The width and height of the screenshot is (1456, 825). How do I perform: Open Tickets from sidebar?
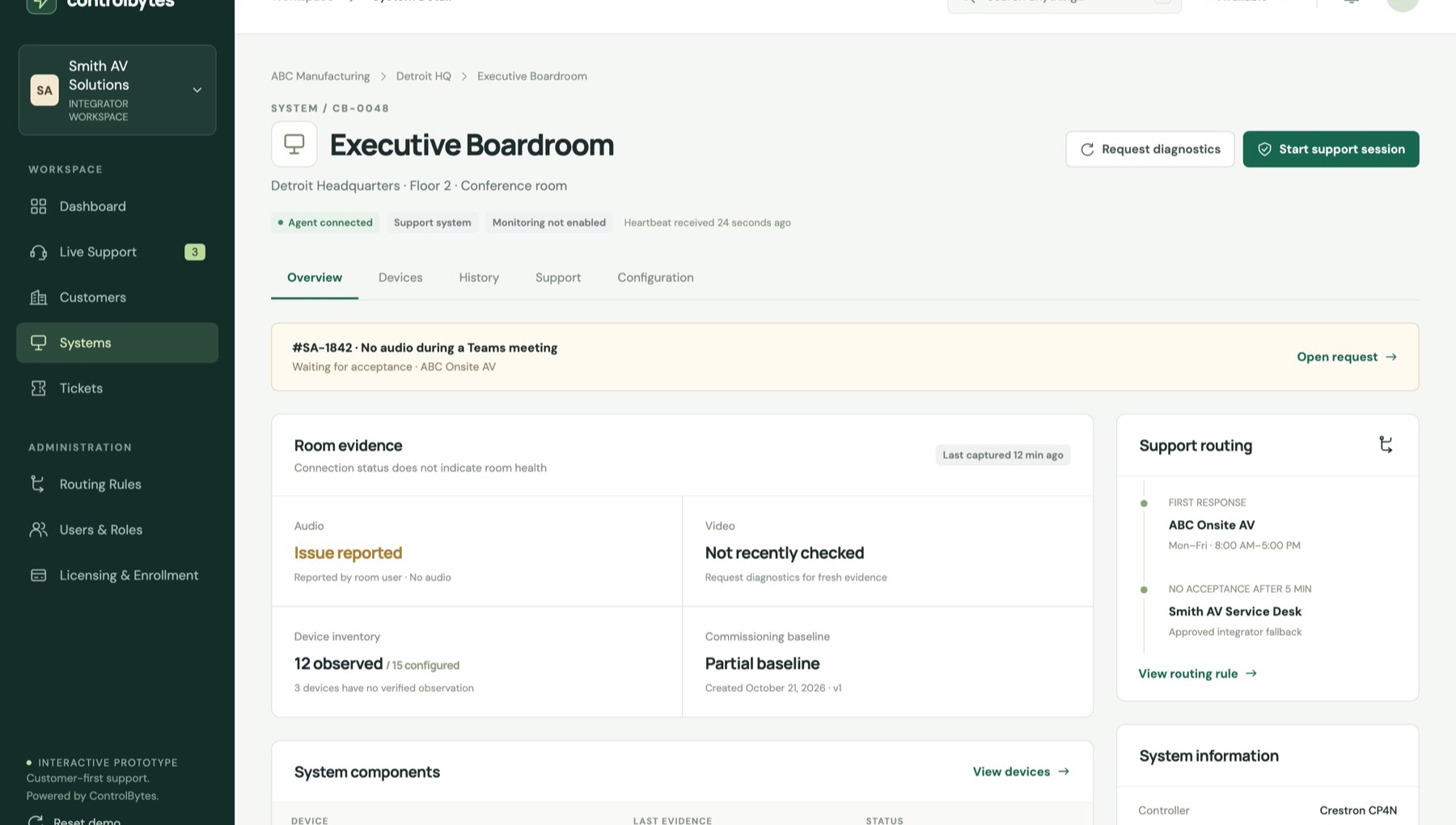[x=117, y=388]
